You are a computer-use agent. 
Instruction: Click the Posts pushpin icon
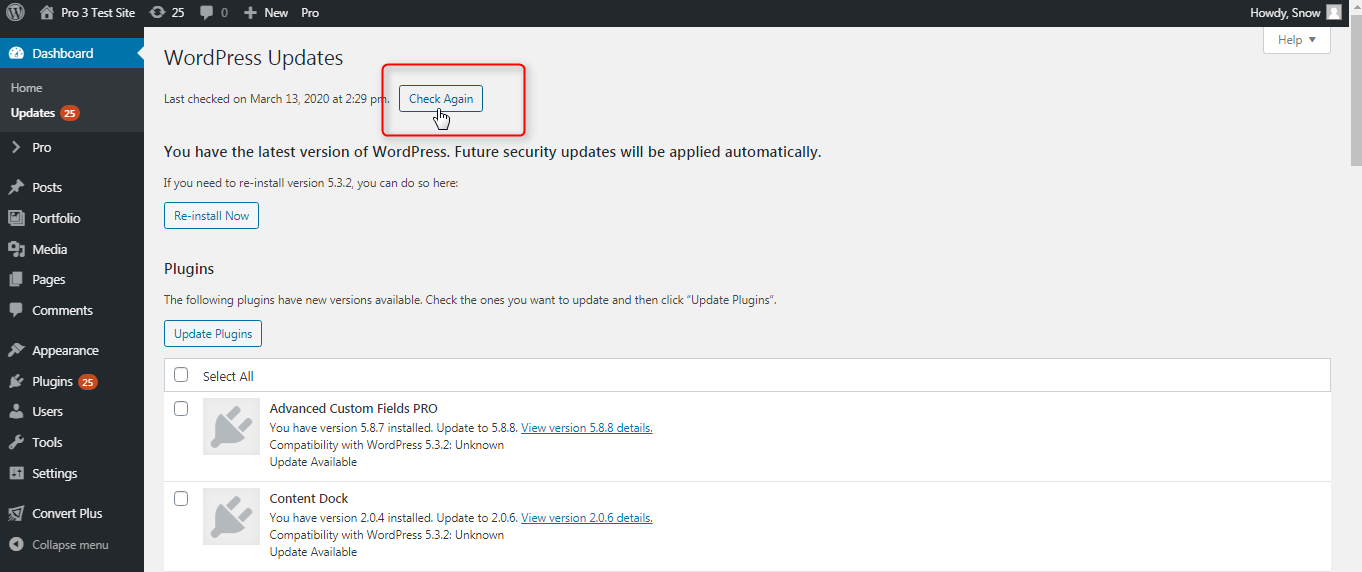pyautogui.click(x=16, y=187)
